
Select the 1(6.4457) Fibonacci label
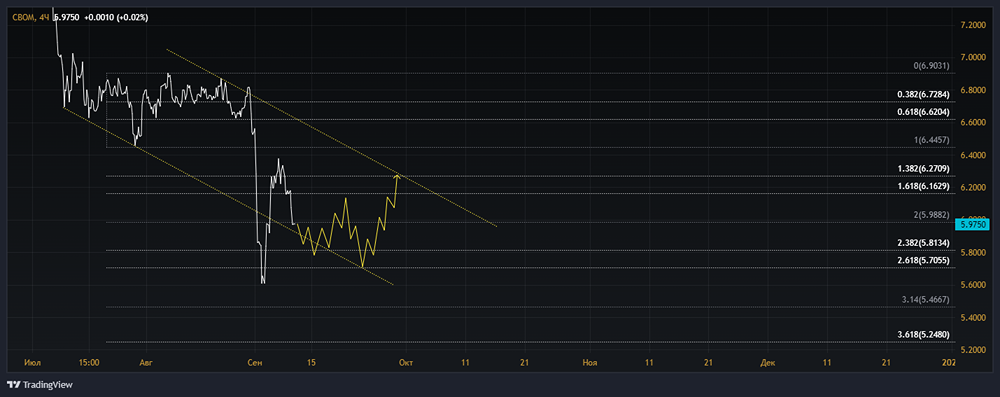[x=932, y=140]
